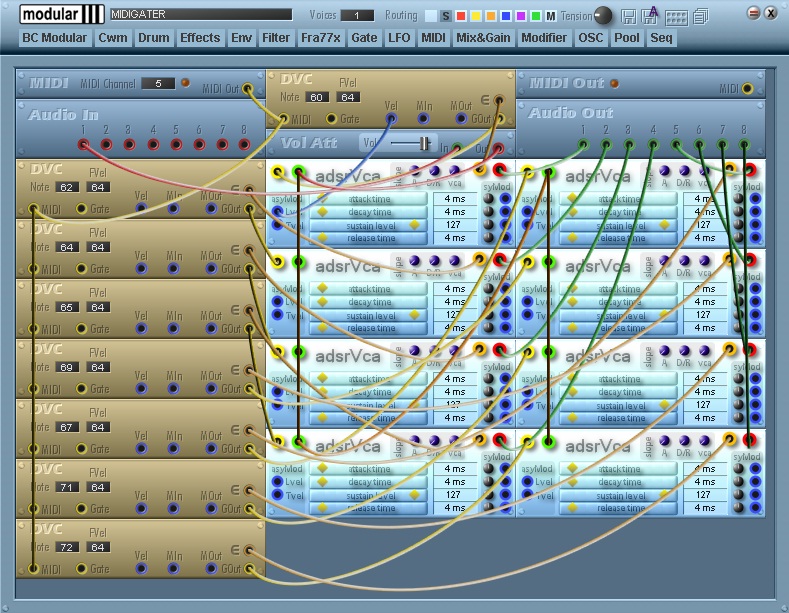Open the grid keypad icon in the top bar

[676, 18]
